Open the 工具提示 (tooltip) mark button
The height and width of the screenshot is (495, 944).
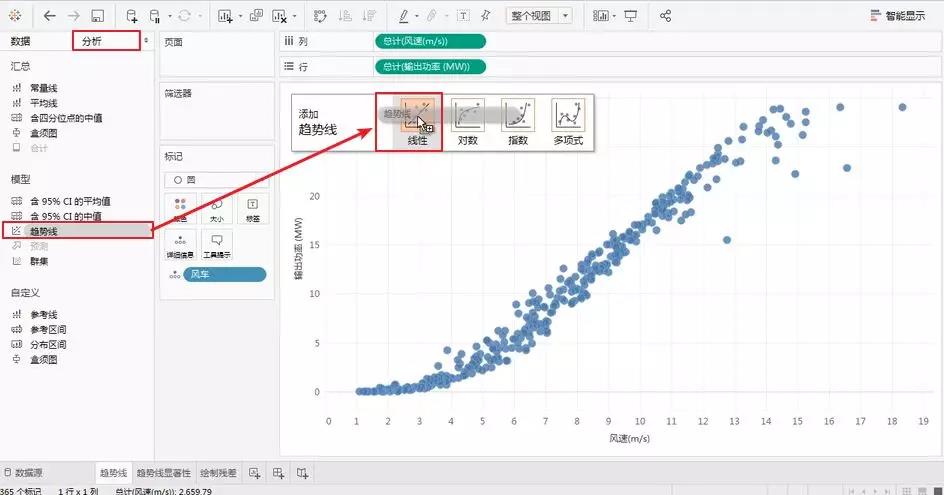(216, 245)
